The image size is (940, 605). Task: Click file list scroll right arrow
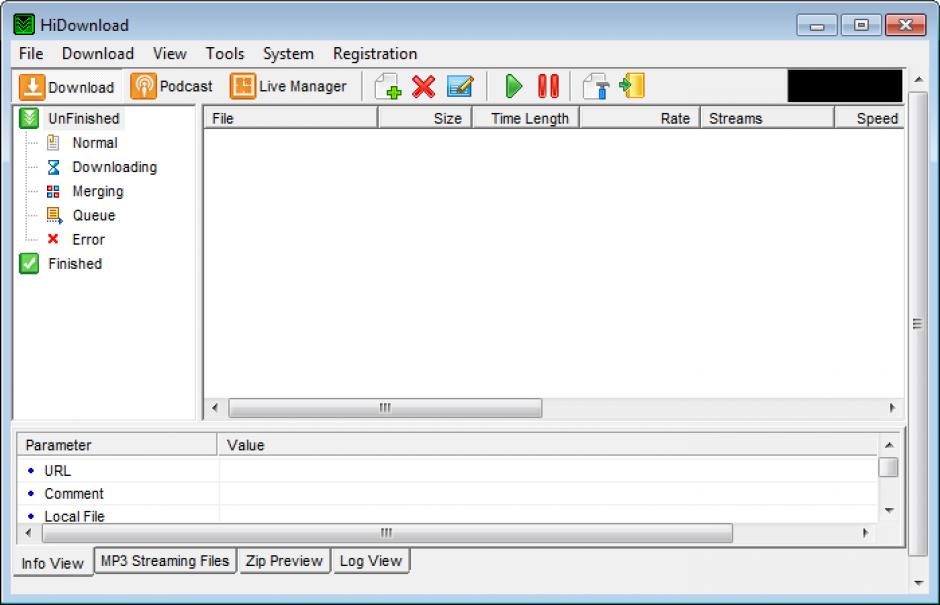click(892, 408)
